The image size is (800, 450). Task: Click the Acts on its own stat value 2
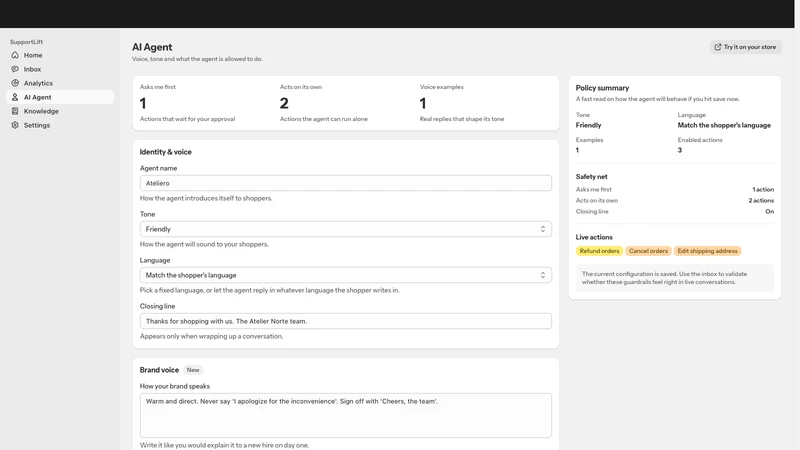(284, 104)
